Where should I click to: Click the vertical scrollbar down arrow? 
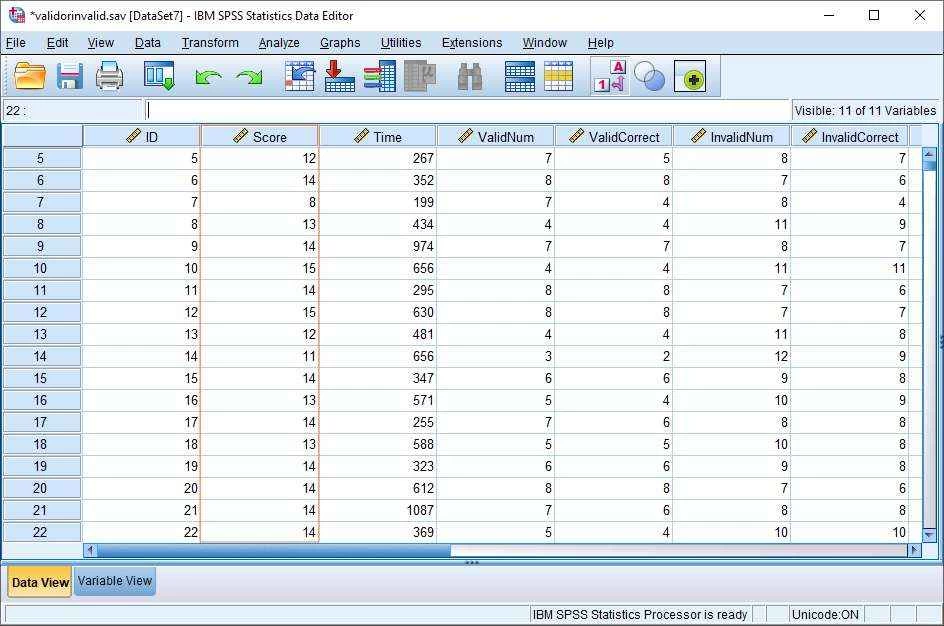[929, 535]
